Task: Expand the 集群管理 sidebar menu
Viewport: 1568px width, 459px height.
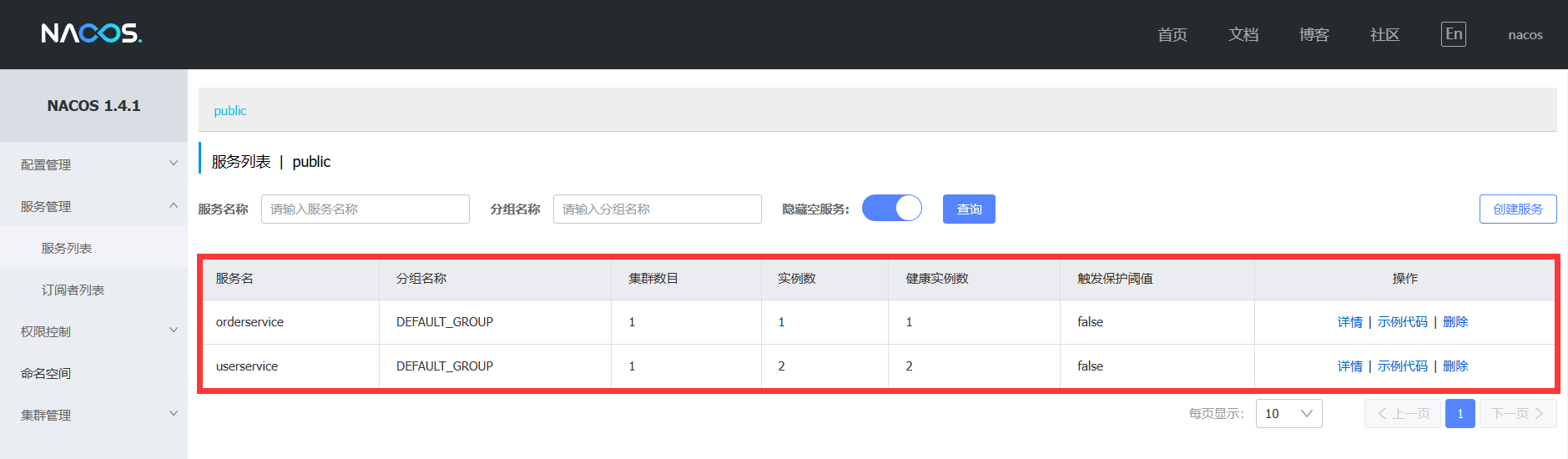Action: tap(93, 415)
